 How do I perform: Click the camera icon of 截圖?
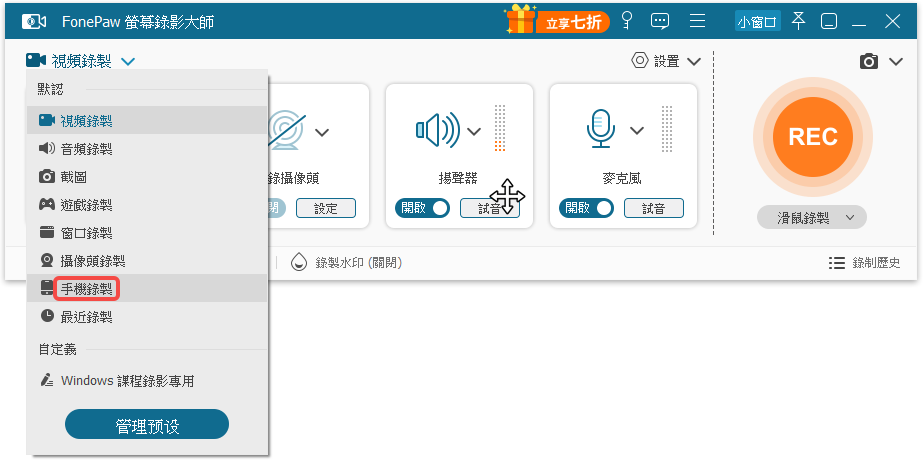(47, 176)
